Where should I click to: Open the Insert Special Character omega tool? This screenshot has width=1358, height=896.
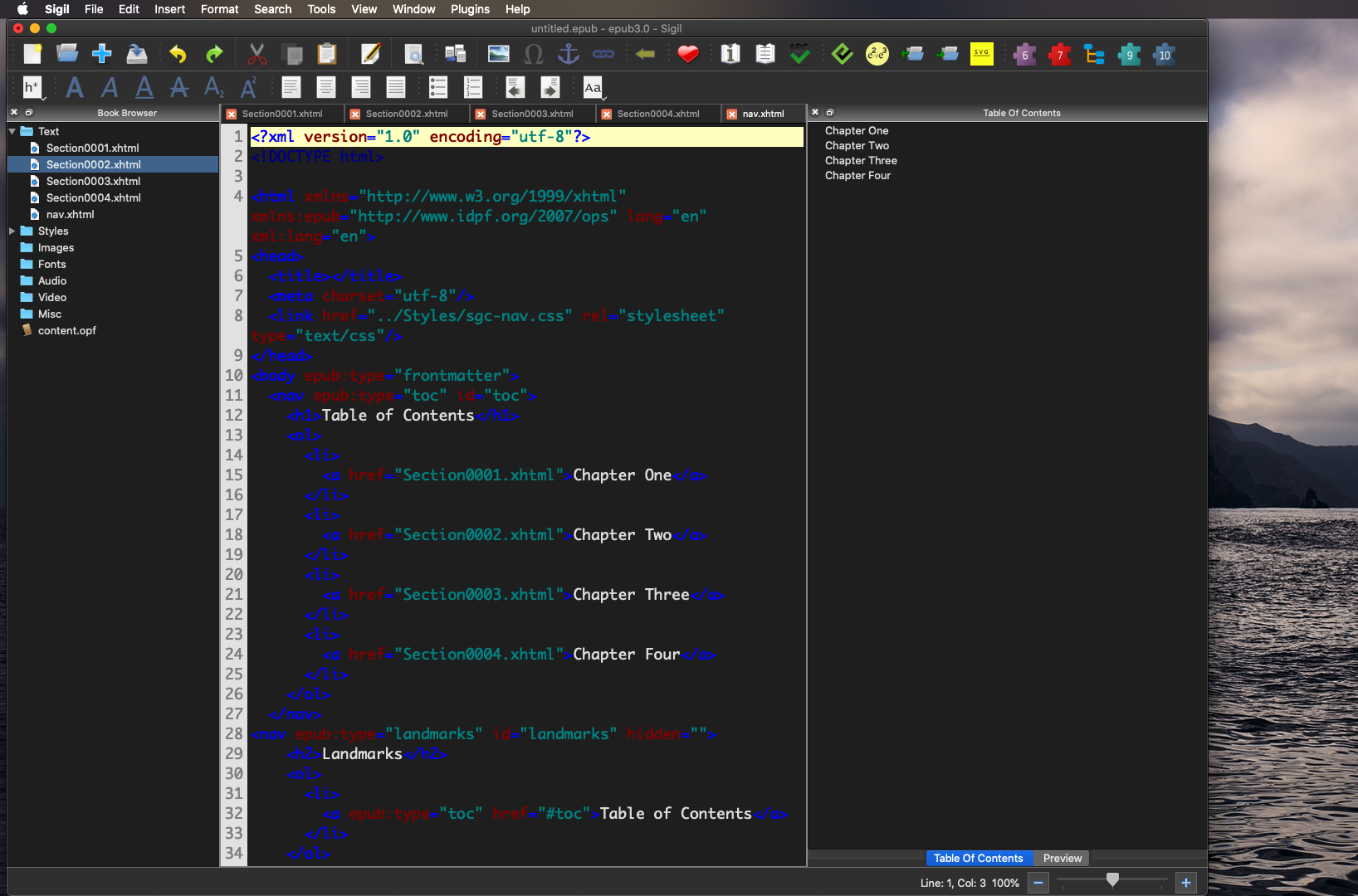click(x=533, y=55)
